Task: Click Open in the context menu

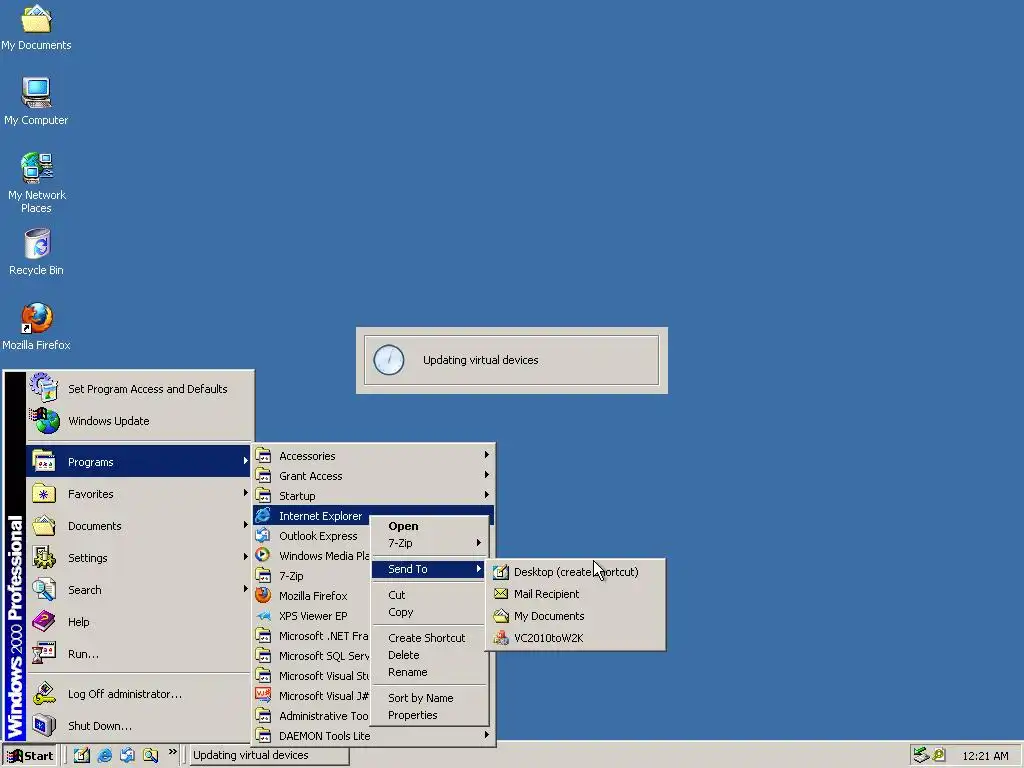Action: pos(429,526)
